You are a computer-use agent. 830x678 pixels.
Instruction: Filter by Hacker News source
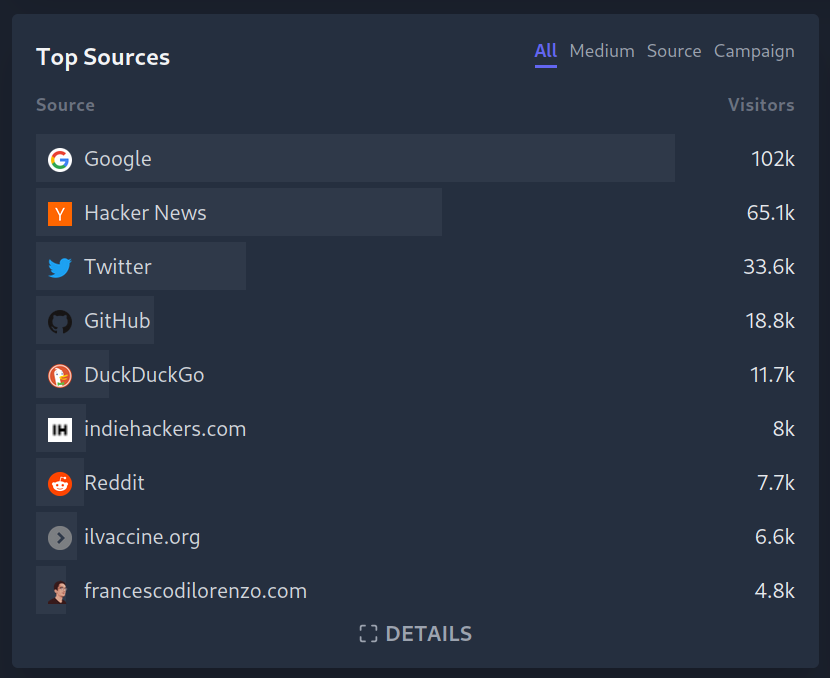click(145, 213)
